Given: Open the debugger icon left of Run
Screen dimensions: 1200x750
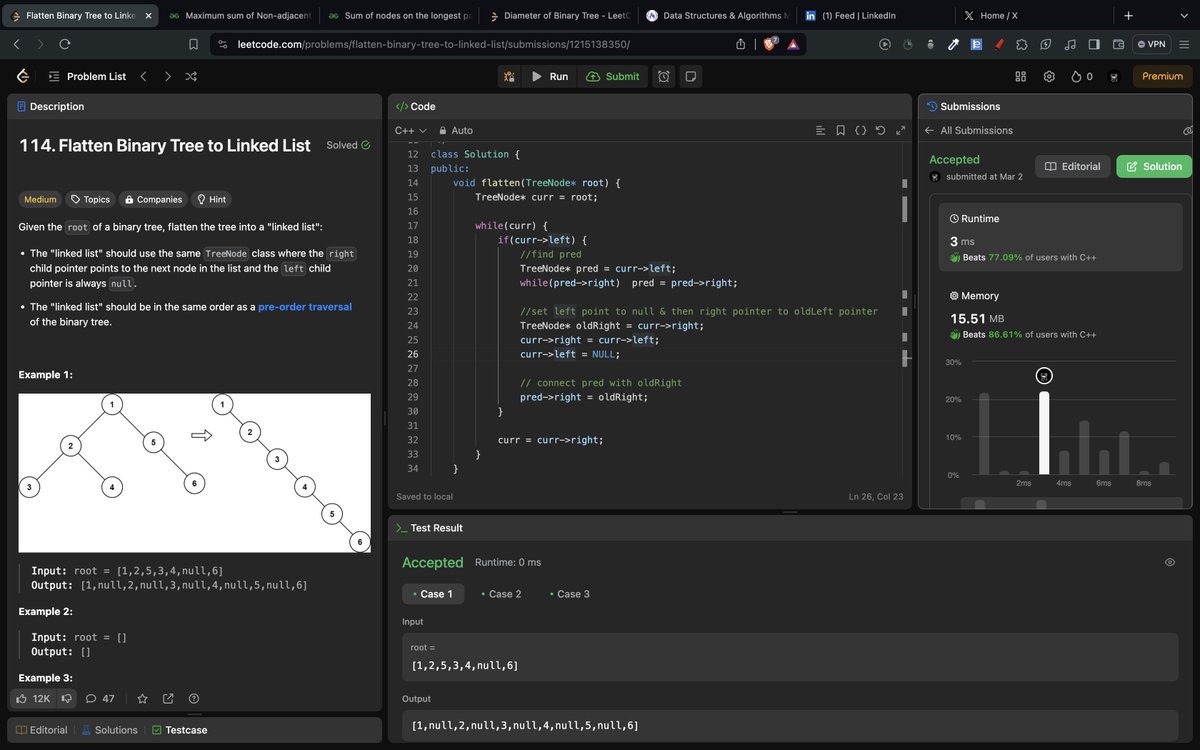Looking at the screenshot, I should coord(509,76).
